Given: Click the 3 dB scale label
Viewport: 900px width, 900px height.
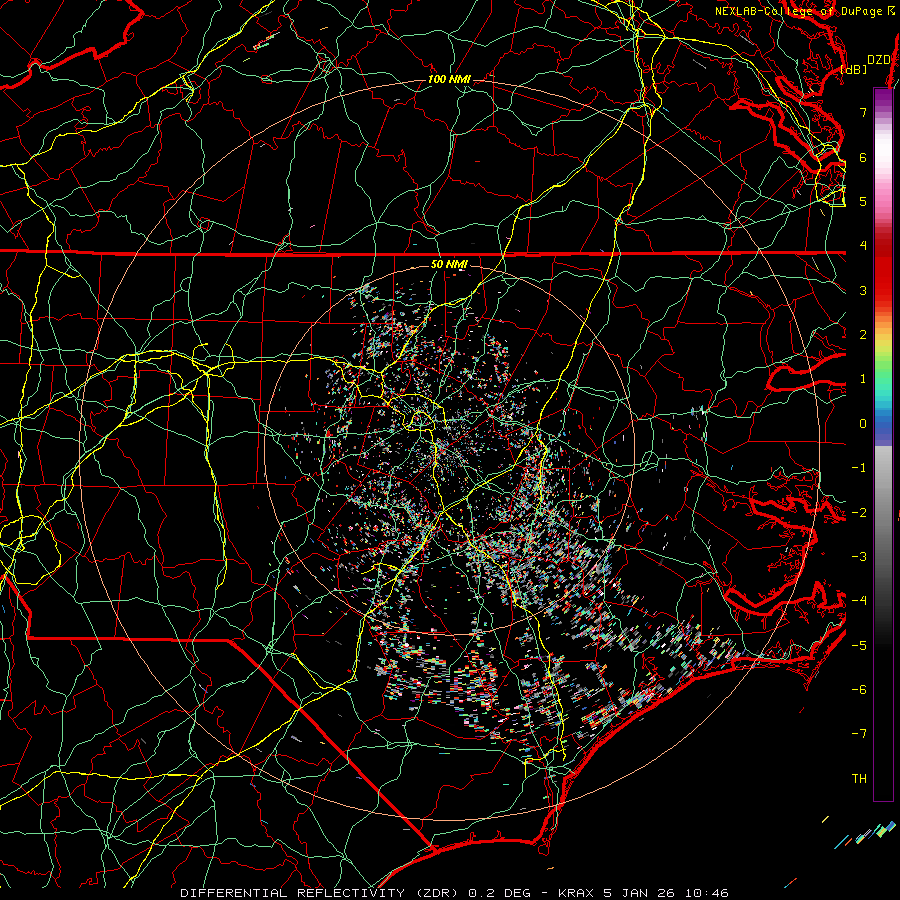Looking at the screenshot, I should point(863,290).
